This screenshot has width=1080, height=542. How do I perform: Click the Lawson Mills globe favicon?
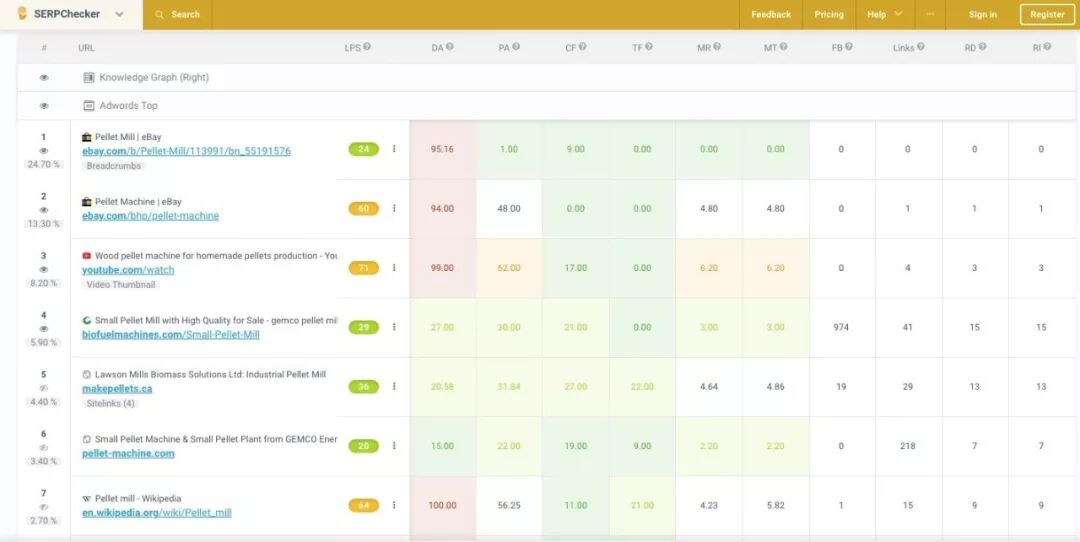coord(87,375)
